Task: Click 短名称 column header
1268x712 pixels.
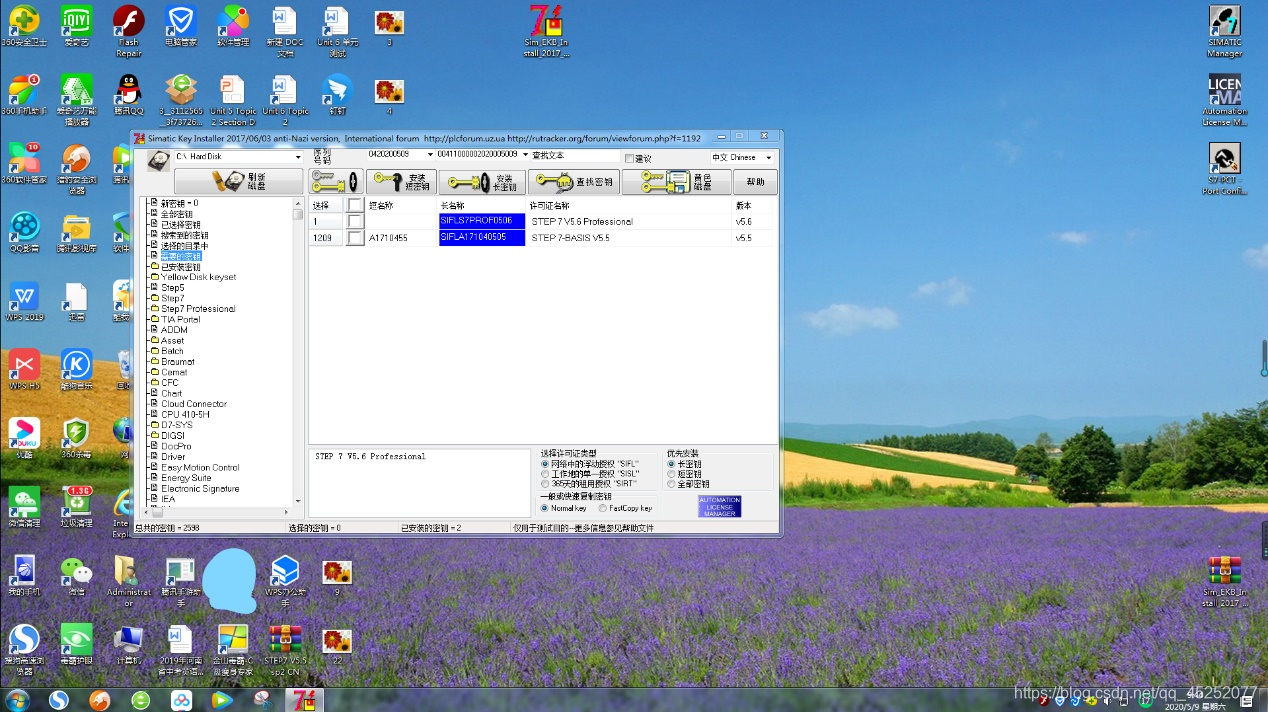Action: coord(402,205)
